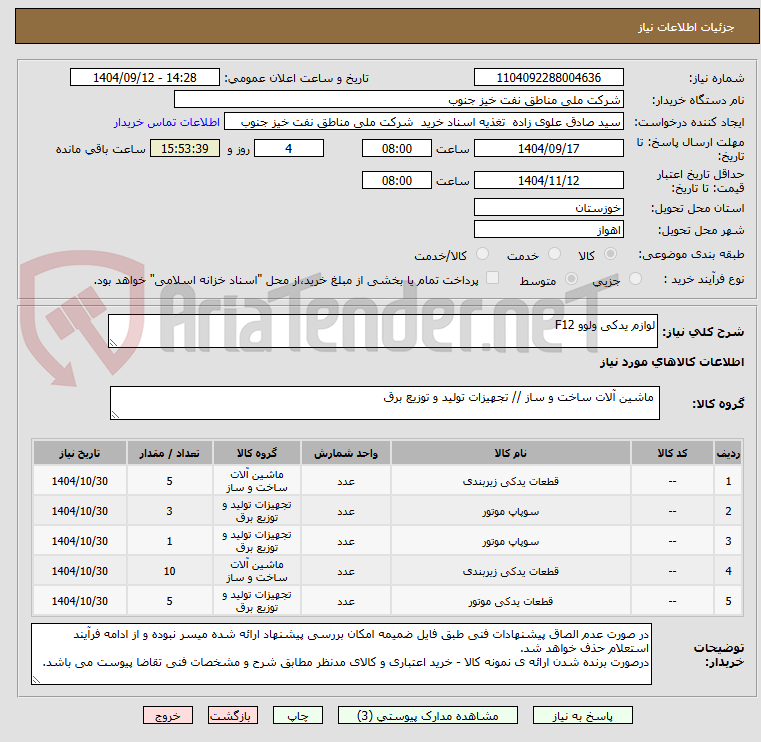Click the 'چاپ' print button
This screenshot has width=761, height=742.
click(x=298, y=716)
